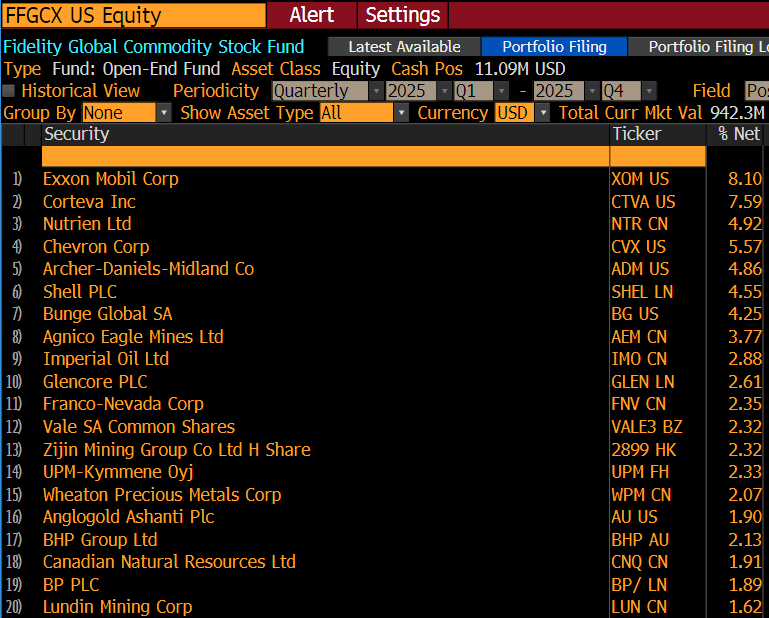The height and width of the screenshot is (618, 769).
Task: Click the FFGCX US Equity ticker field
Action: click(x=134, y=15)
